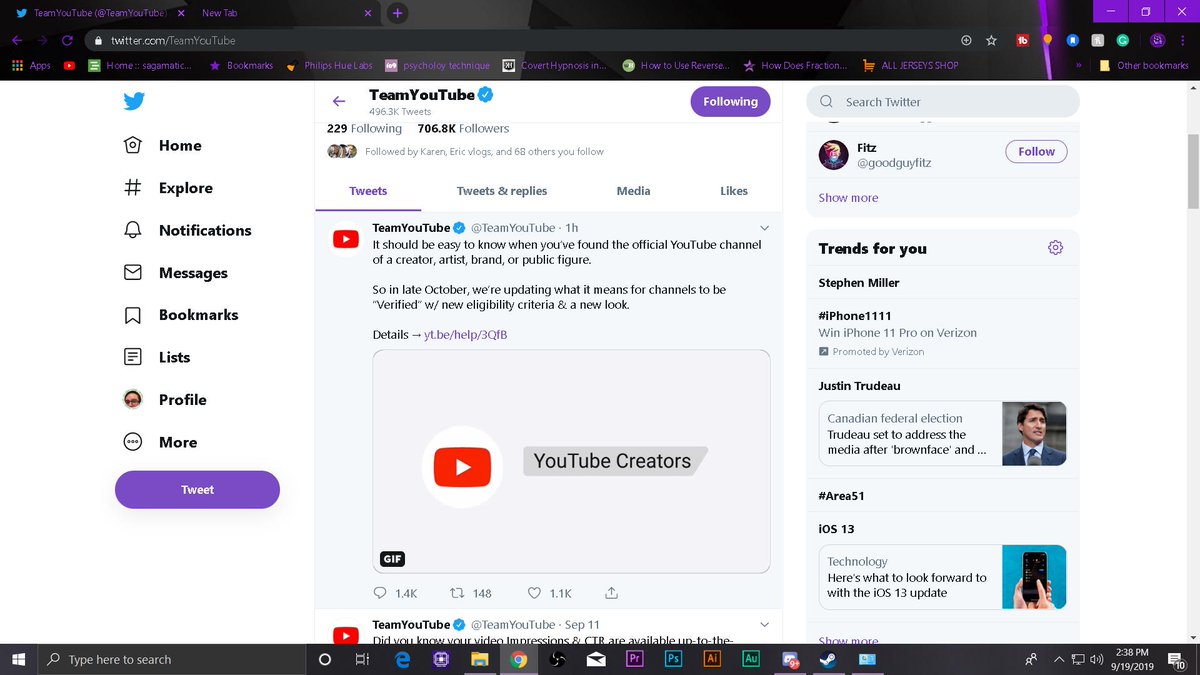Click the blue bookmark extension icon
Screen dimensions: 1200x675
pos(1072,40)
